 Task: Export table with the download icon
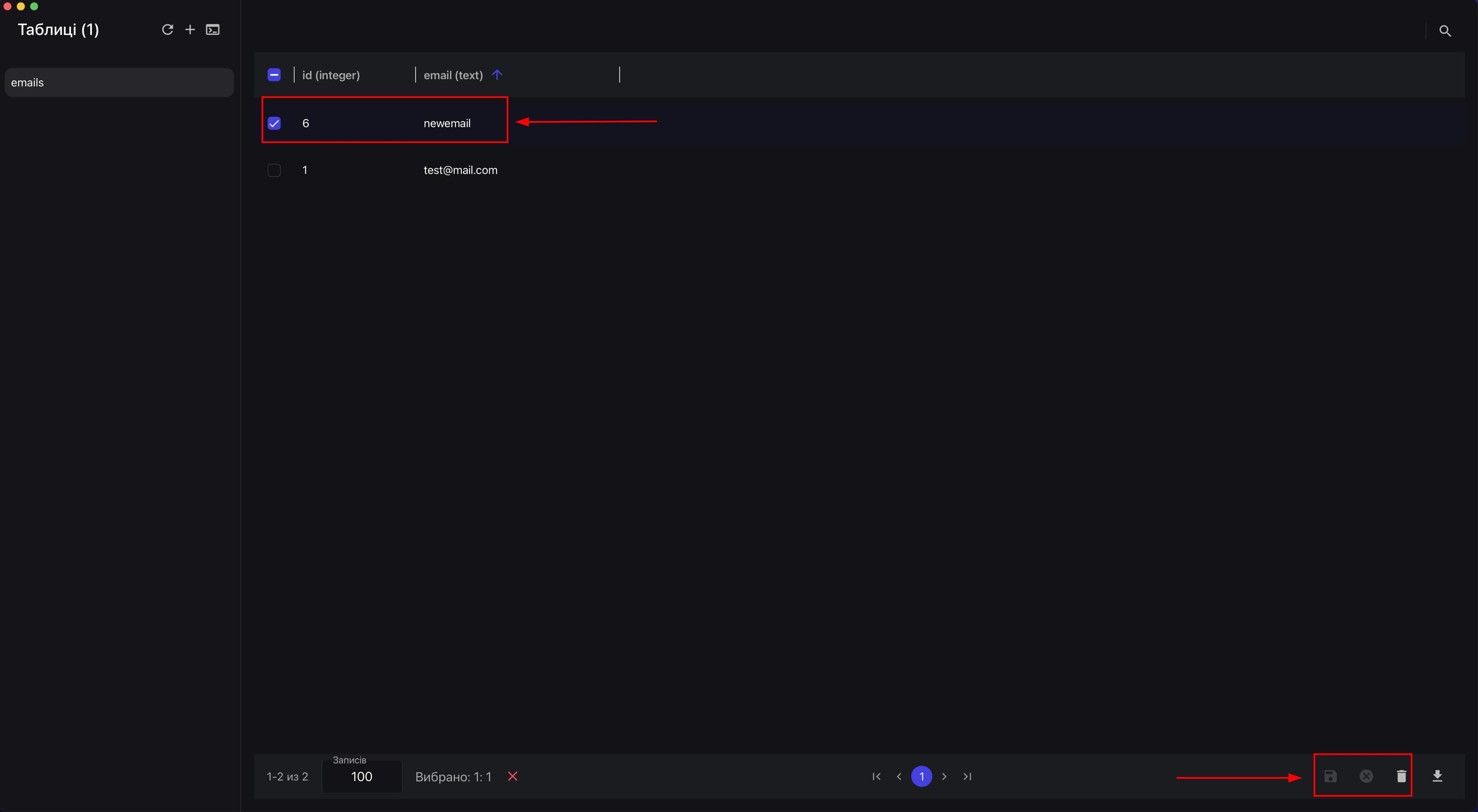[x=1437, y=777]
